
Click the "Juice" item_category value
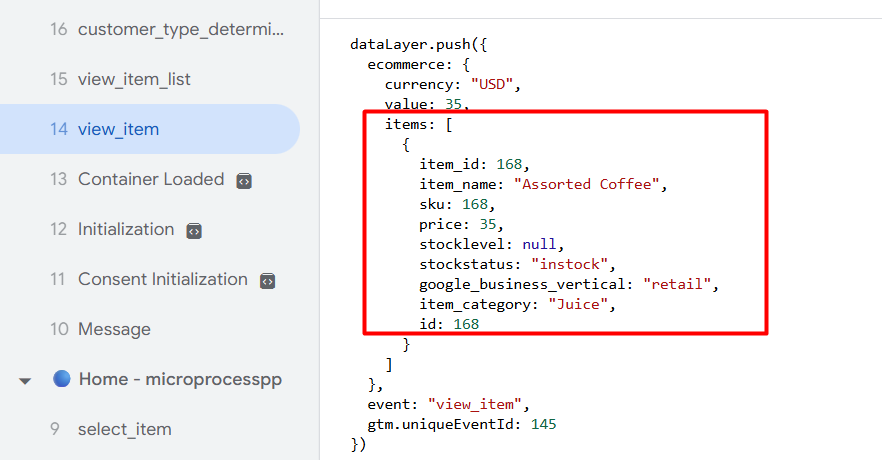tap(578, 304)
